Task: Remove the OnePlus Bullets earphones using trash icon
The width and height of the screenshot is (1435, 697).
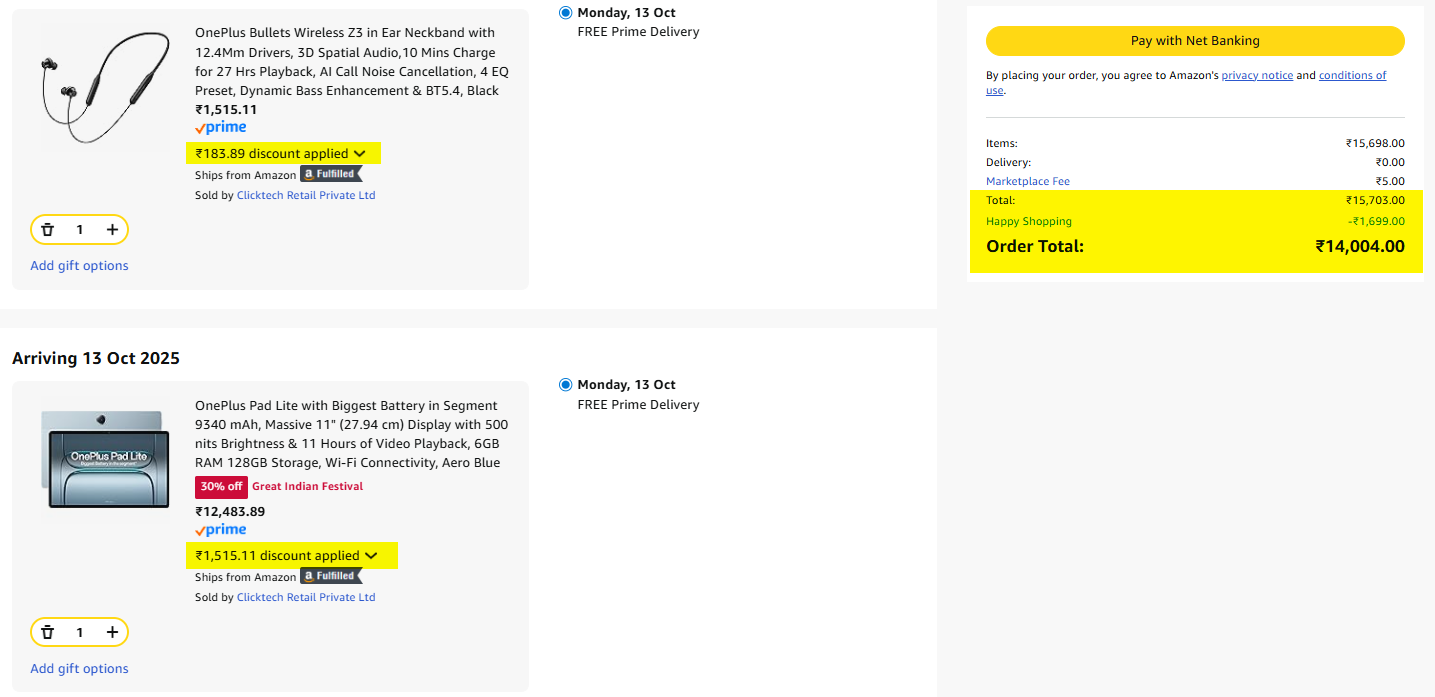Action: (x=47, y=230)
